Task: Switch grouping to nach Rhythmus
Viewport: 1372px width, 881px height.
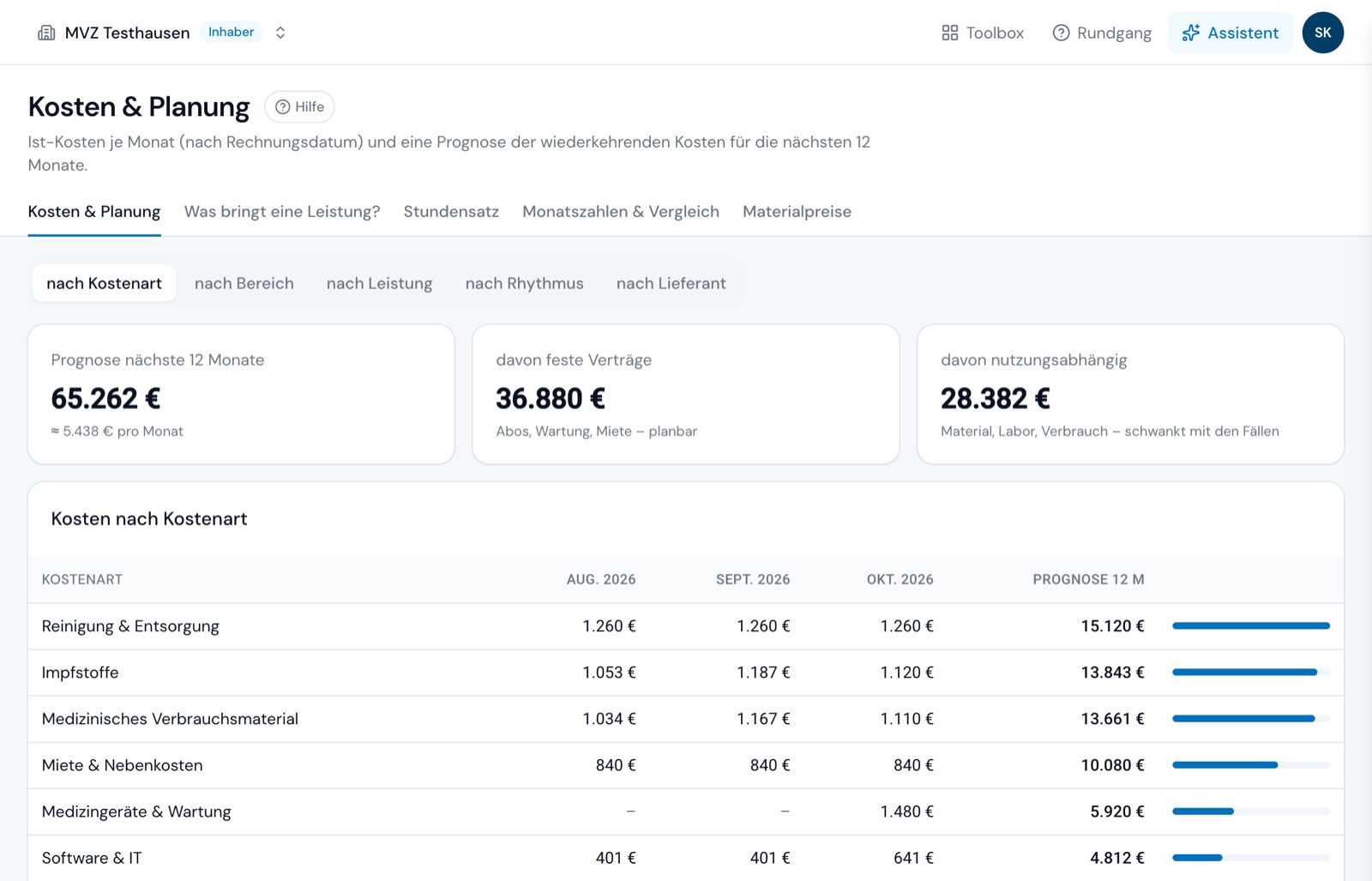Action: click(x=525, y=283)
